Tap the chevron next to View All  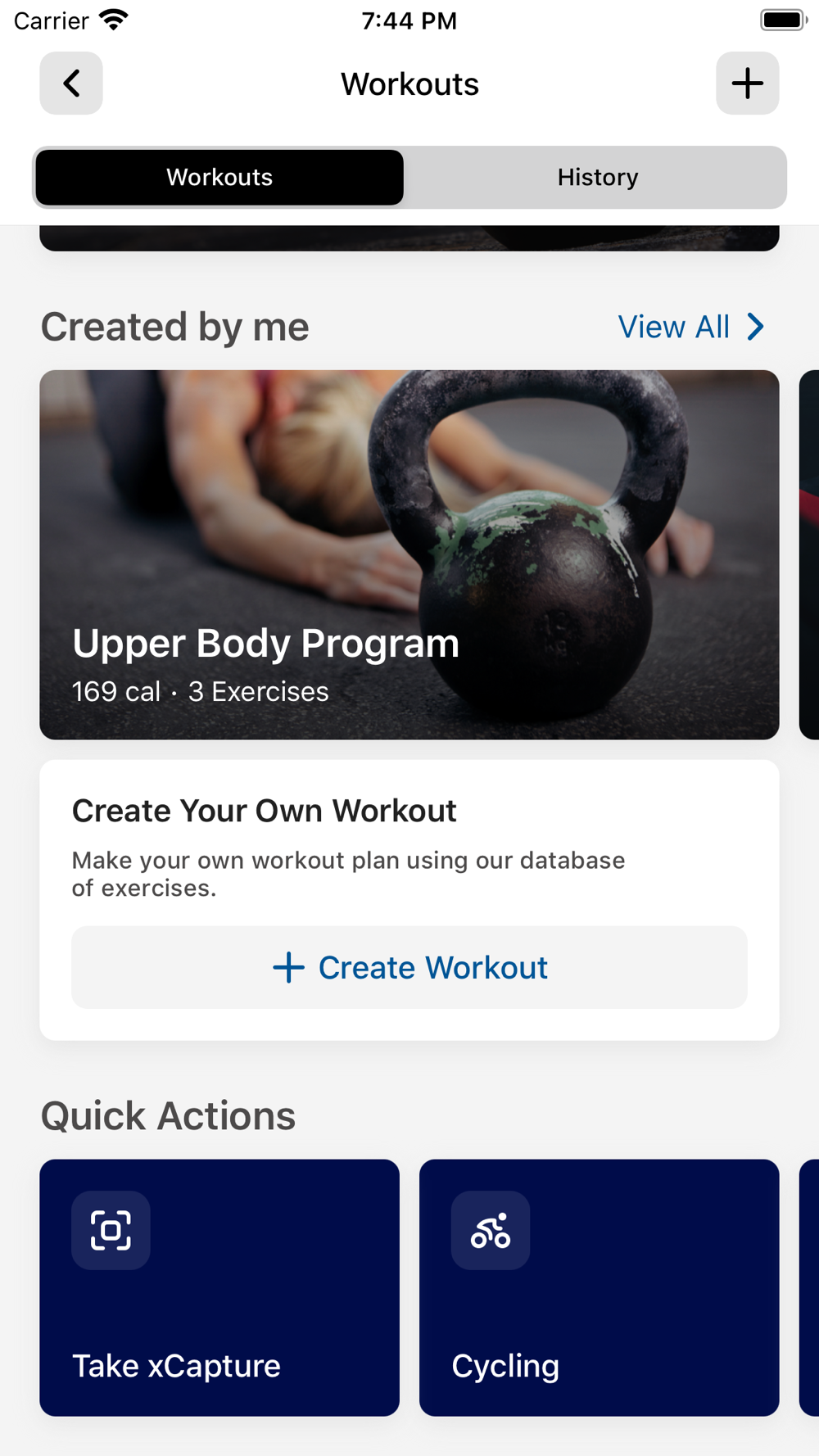pyautogui.click(x=756, y=327)
